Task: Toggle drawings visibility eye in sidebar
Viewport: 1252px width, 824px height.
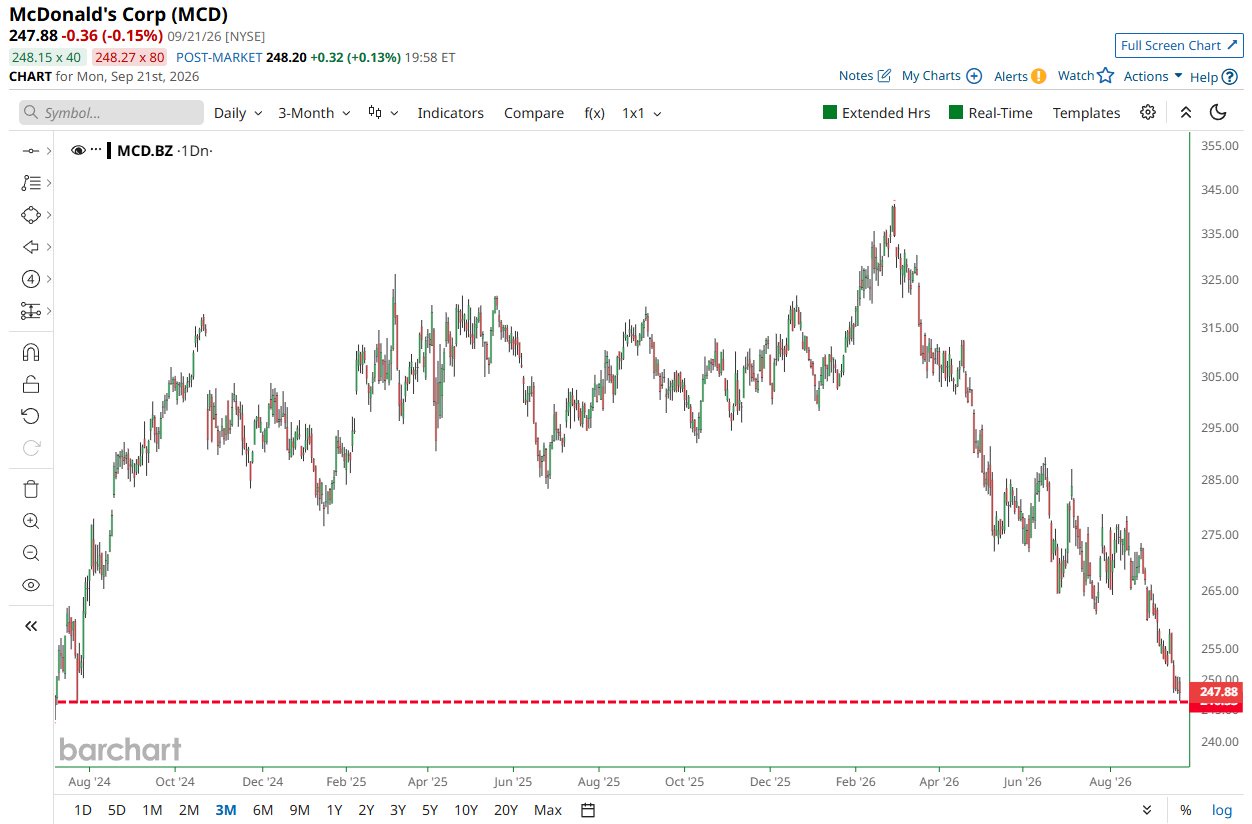Action: [x=30, y=585]
